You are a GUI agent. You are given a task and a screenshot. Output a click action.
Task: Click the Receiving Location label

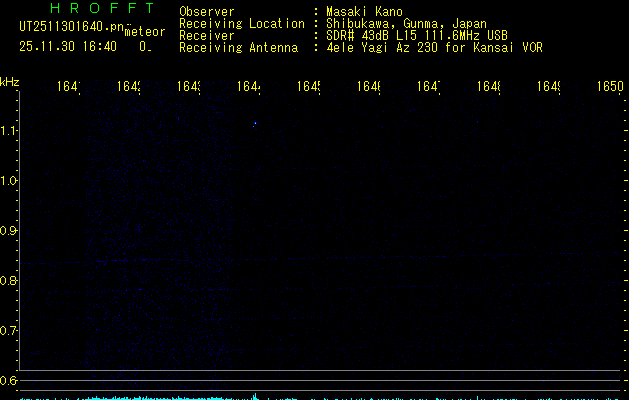[x=242, y=24]
